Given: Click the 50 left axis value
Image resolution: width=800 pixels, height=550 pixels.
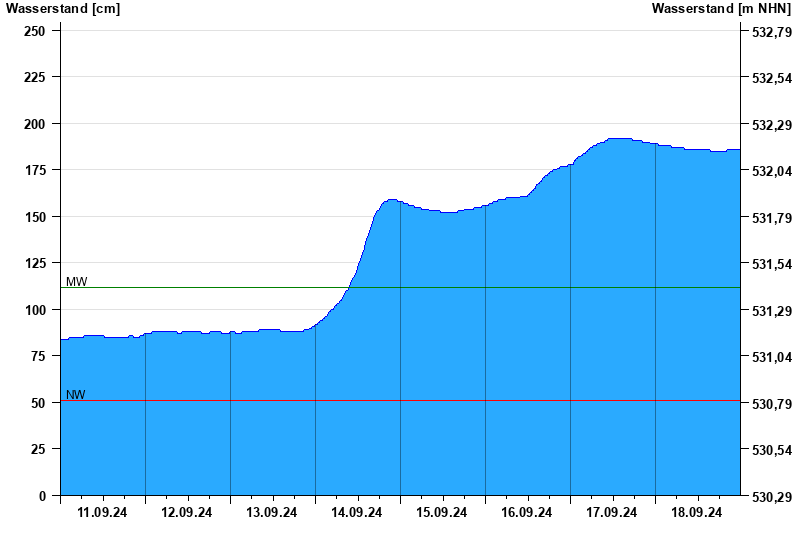Looking at the screenshot, I should point(38,403).
